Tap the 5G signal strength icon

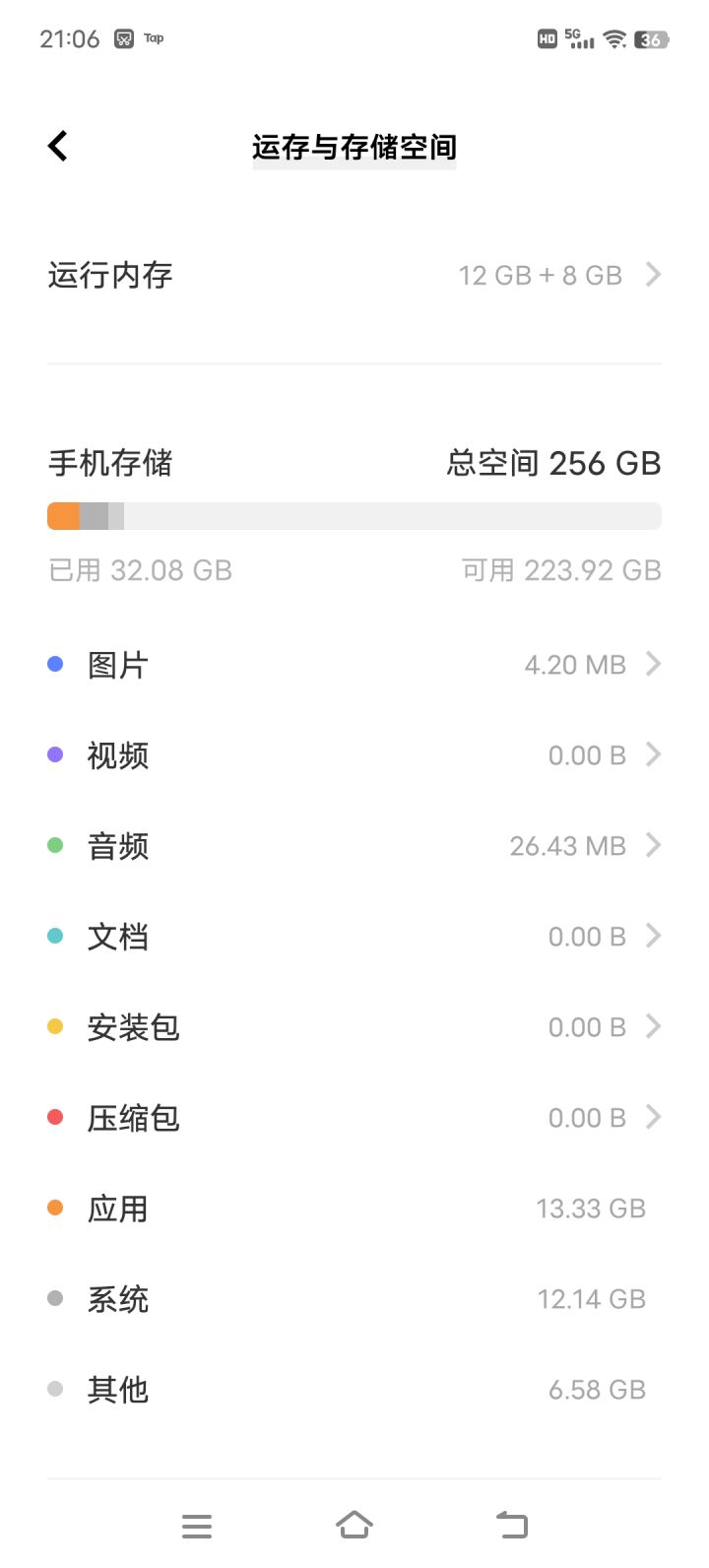coord(580,39)
